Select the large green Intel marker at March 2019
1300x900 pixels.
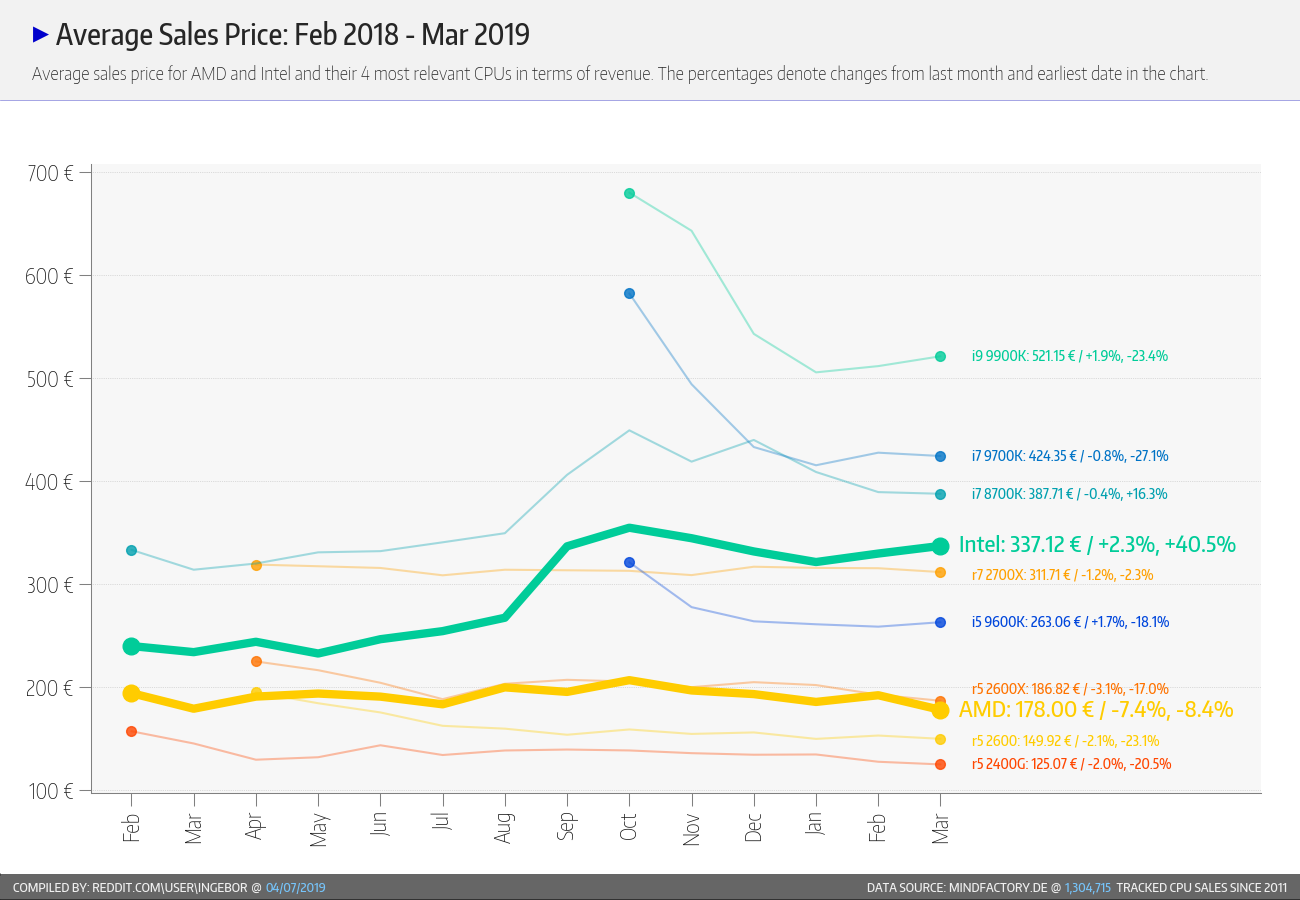coord(940,546)
